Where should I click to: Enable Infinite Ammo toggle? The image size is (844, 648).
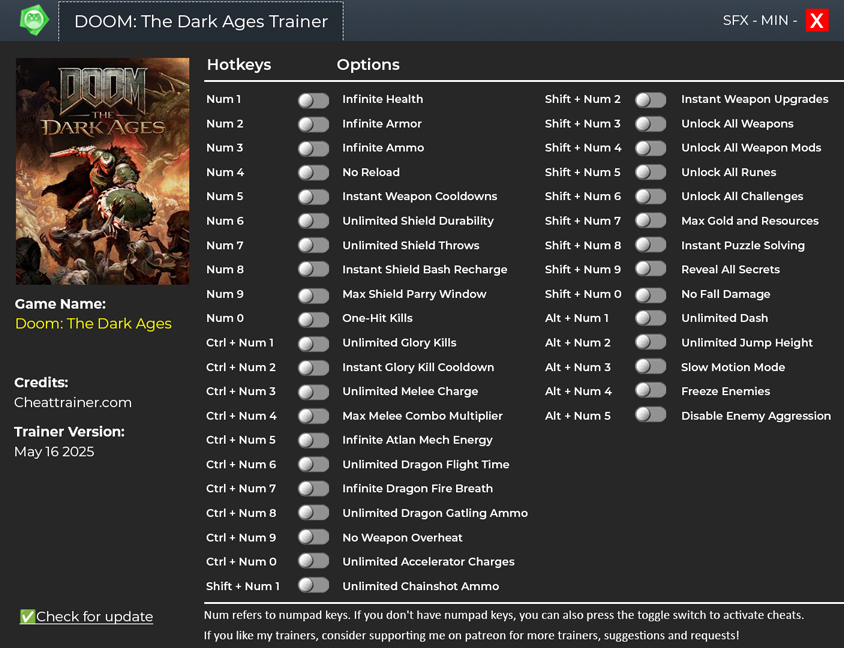click(313, 149)
